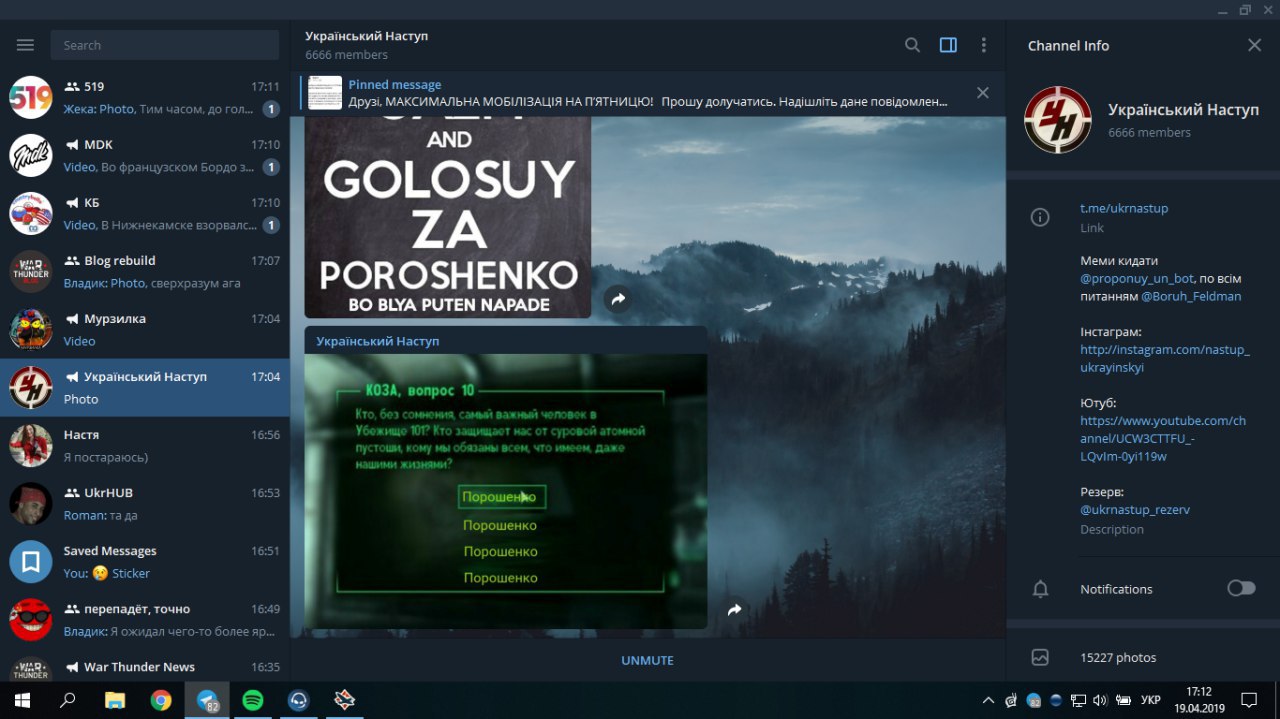Screen dimensions: 1280x719
Task: Click the UkrHUB group avatar
Action: coord(31,504)
